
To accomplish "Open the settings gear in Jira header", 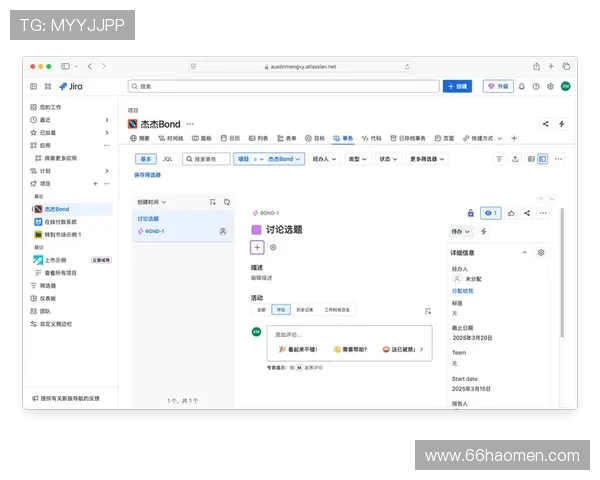I will 550,87.
